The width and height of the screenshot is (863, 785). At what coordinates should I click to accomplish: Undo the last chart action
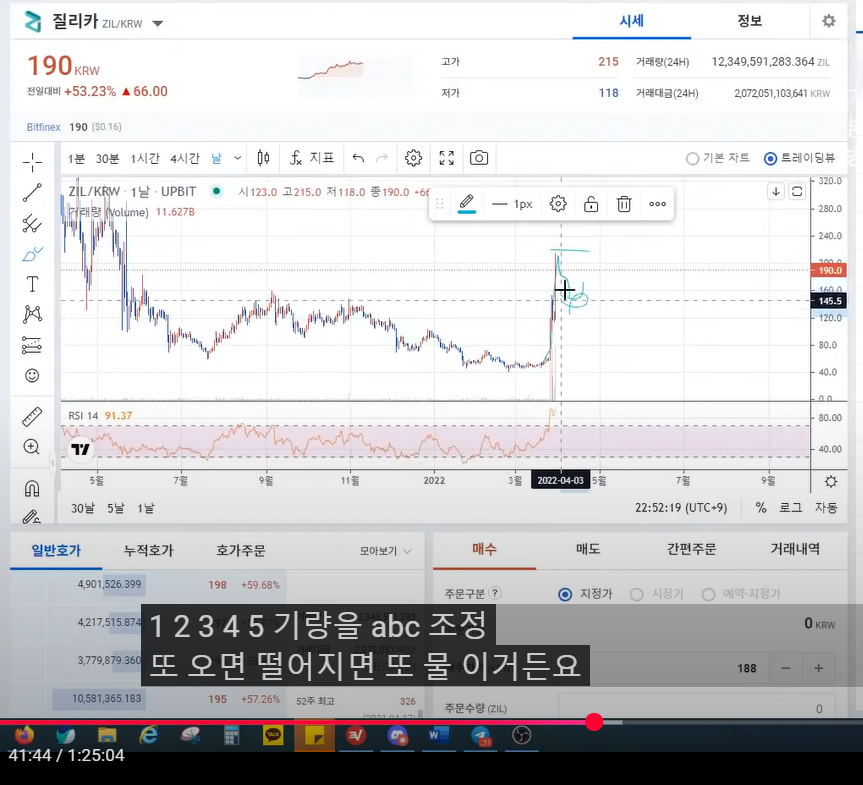pos(358,159)
